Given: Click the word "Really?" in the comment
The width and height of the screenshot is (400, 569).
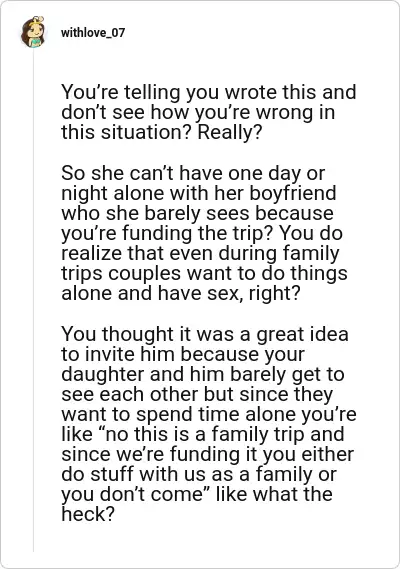Looking at the screenshot, I should click(229, 132).
